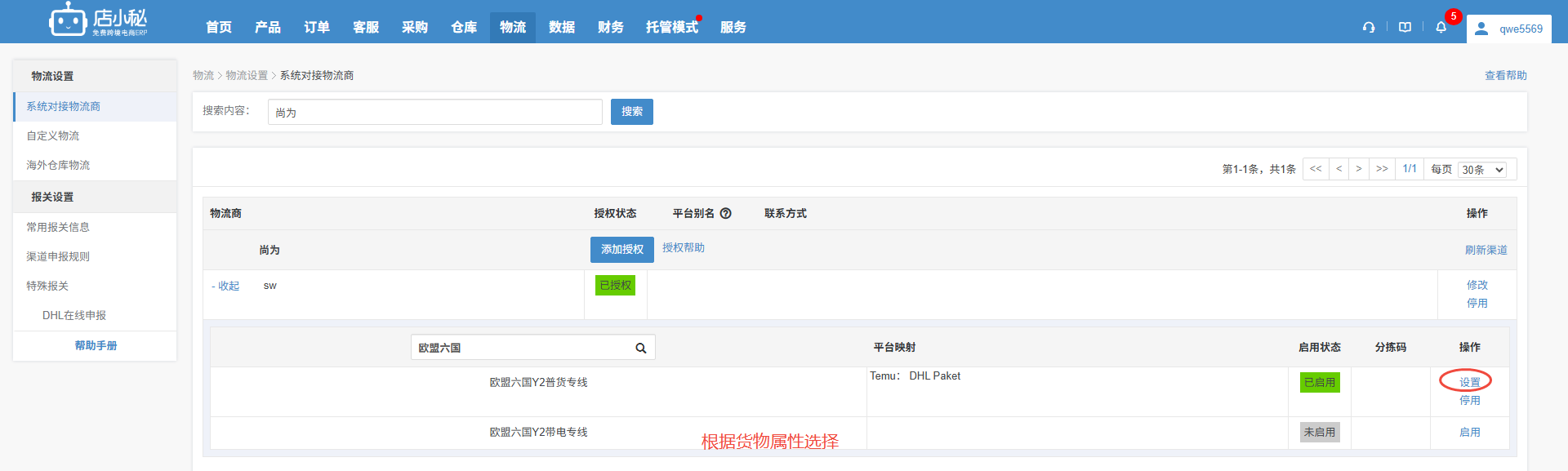The image size is (1568, 471).
Task: Open the notification bell
Action: pyautogui.click(x=1441, y=27)
